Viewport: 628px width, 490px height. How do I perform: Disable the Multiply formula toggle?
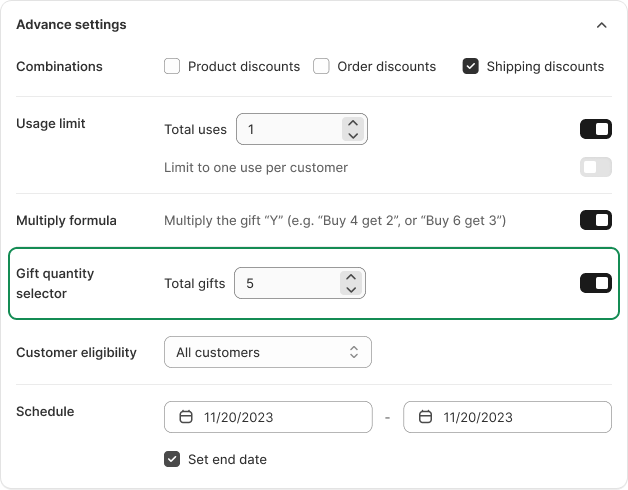(x=595, y=220)
